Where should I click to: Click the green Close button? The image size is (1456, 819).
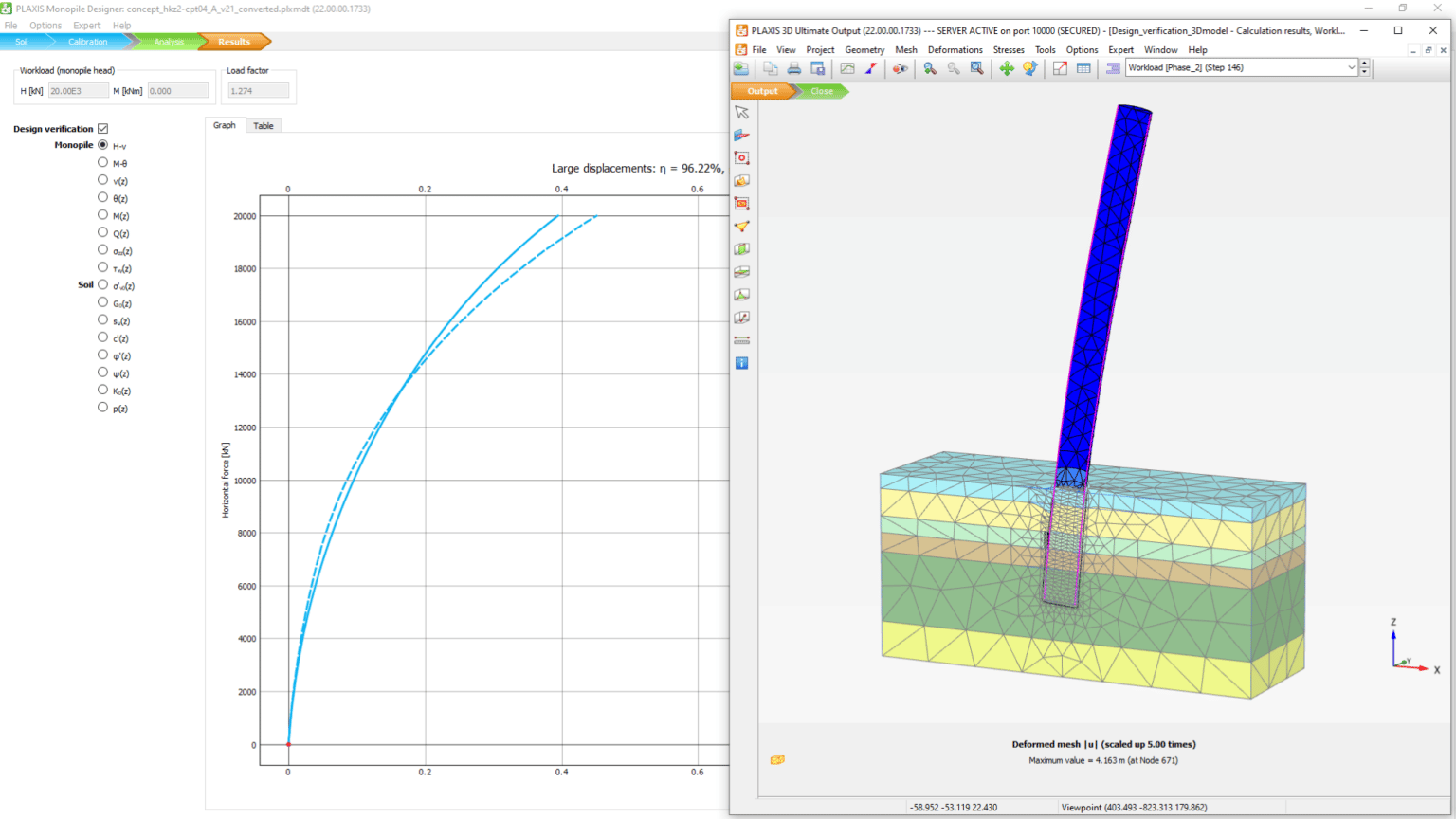(x=822, y=92)
